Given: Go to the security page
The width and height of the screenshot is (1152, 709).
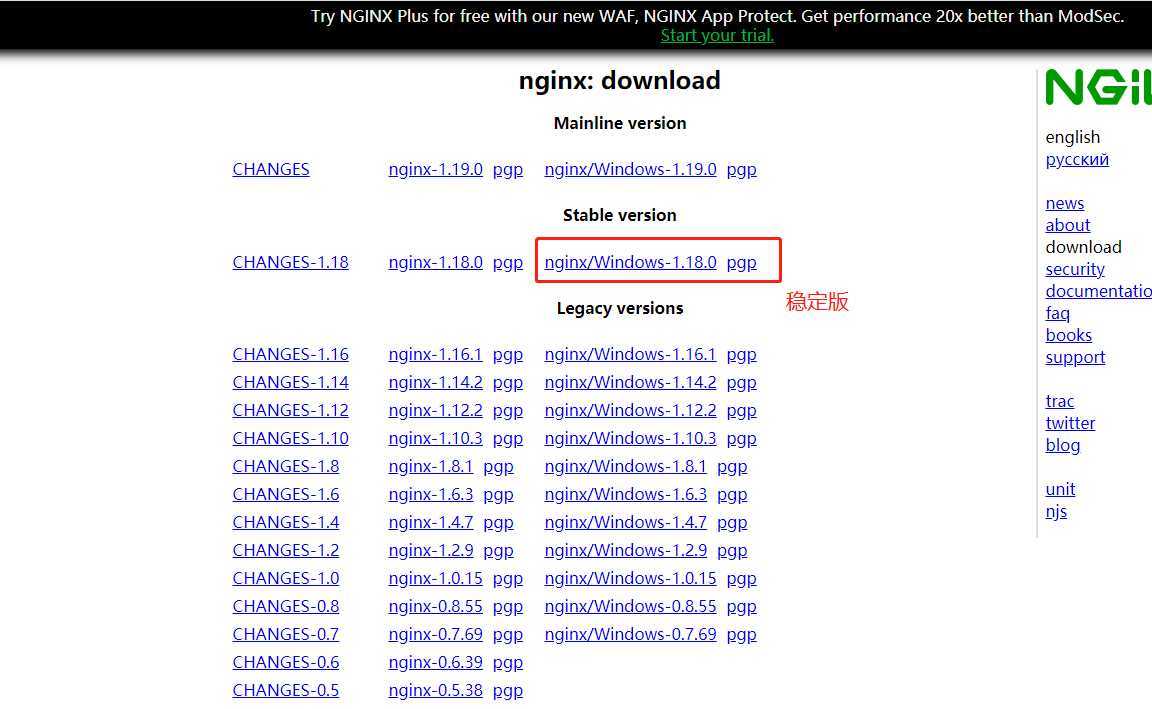Looking at the screenshot, I should pyautogui.click(x=1075, y=270).
